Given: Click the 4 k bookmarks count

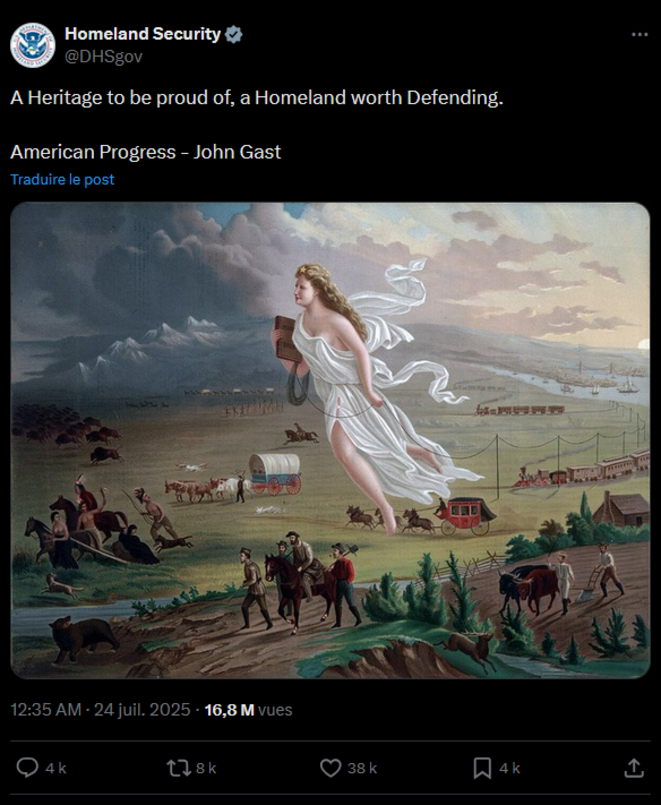Looking at the screenshot, I should pyautogui.click(x=510, y=768).
